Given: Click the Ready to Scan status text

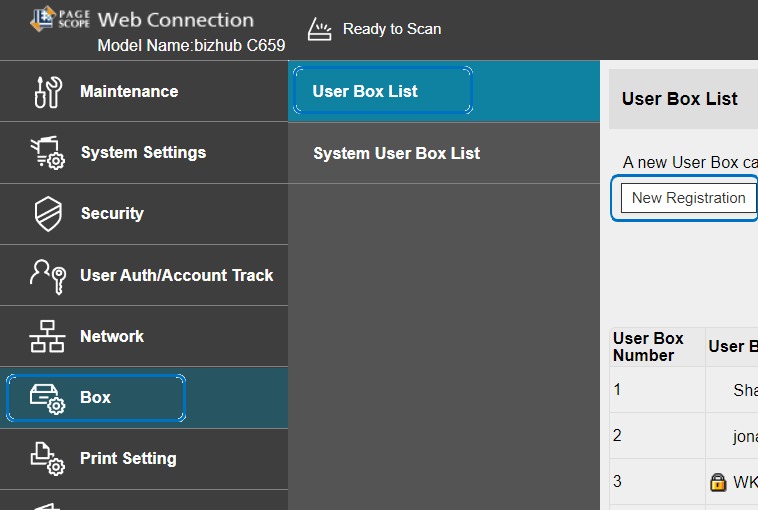Looking at the screenshot, I should pos(391,29).
